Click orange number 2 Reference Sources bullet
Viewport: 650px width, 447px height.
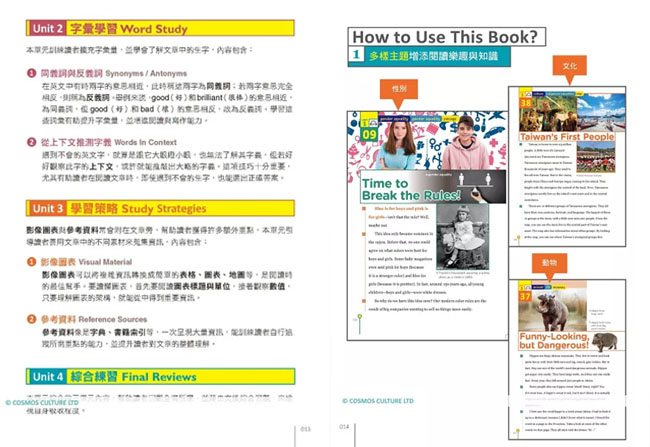(x=32, y=319)
